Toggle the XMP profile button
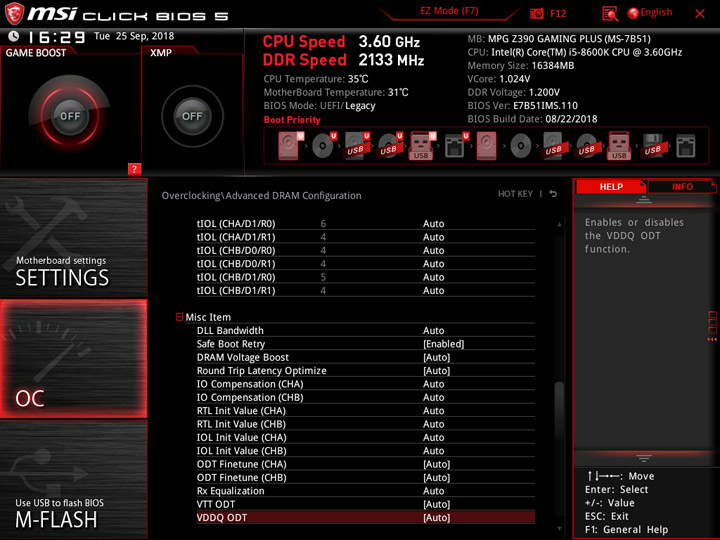Viewport: 720px width, 540px height. tap(192, 116)
